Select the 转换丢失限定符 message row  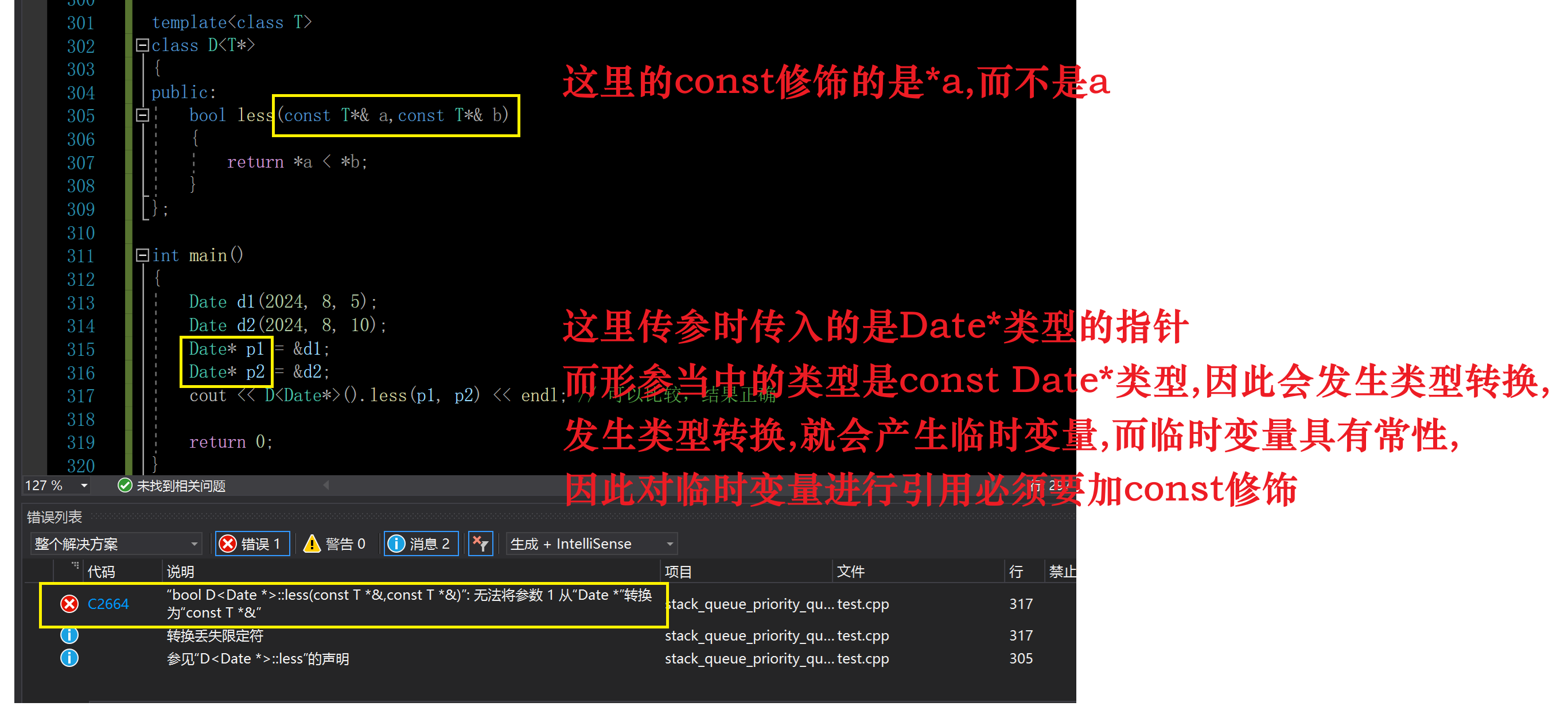[548, 636]
